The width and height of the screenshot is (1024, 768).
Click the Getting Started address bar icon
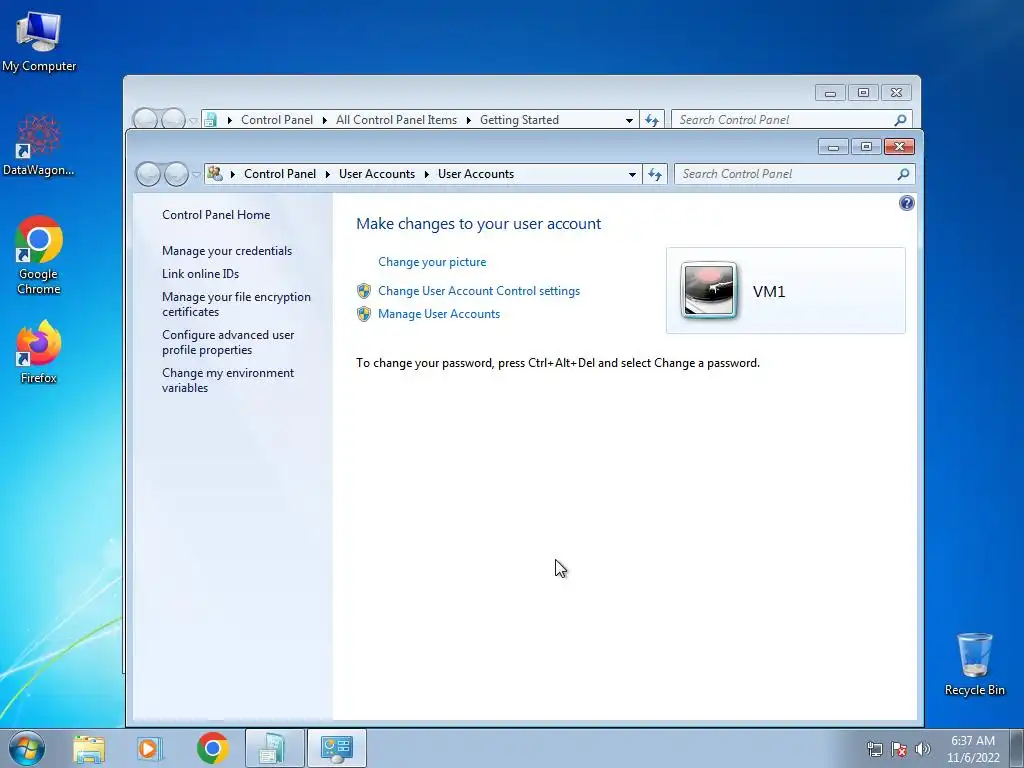tap(210, 120)
